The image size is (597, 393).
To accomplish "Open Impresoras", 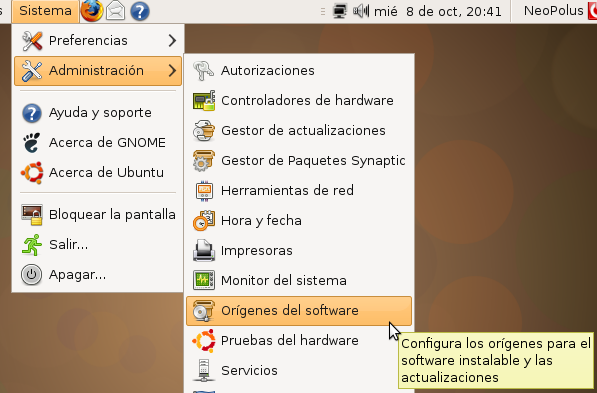I will [299, 251].
